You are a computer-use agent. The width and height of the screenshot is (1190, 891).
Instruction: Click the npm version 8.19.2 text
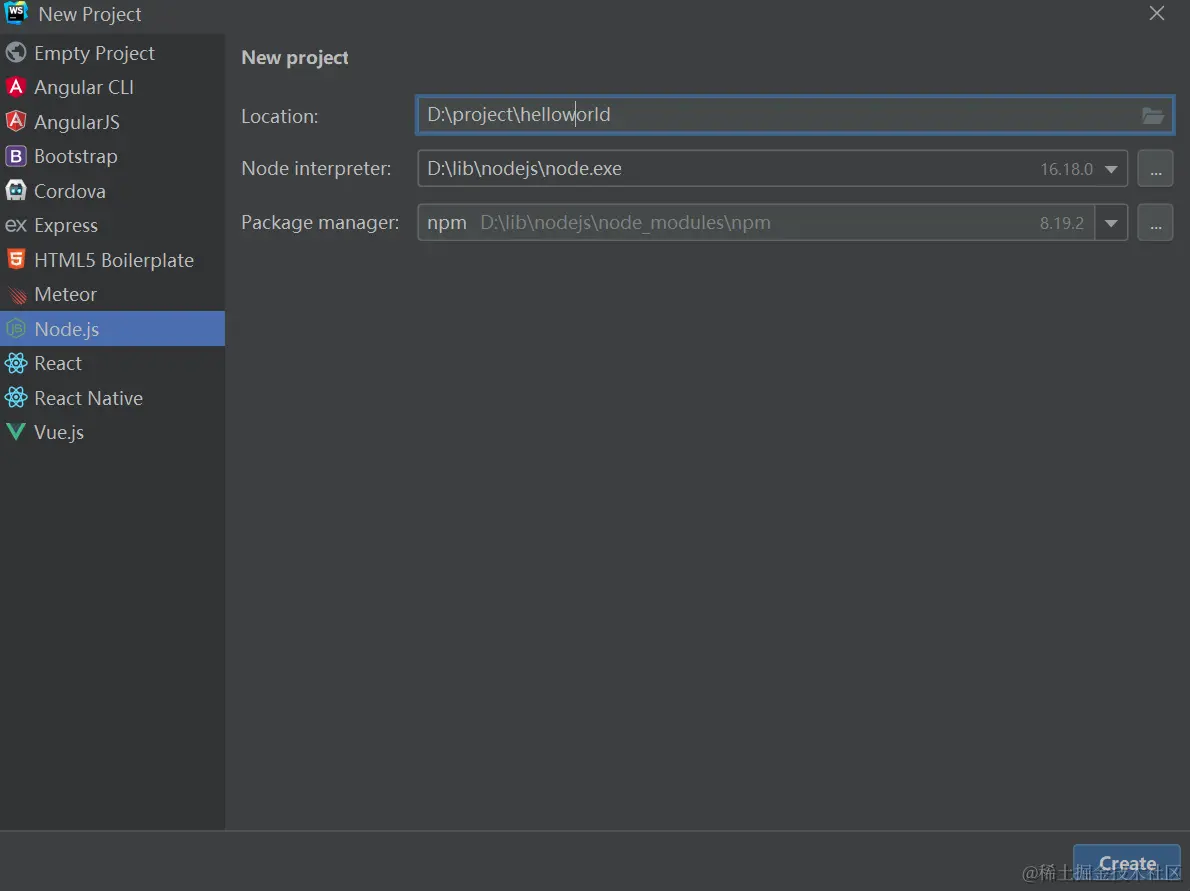(1061, 223)
